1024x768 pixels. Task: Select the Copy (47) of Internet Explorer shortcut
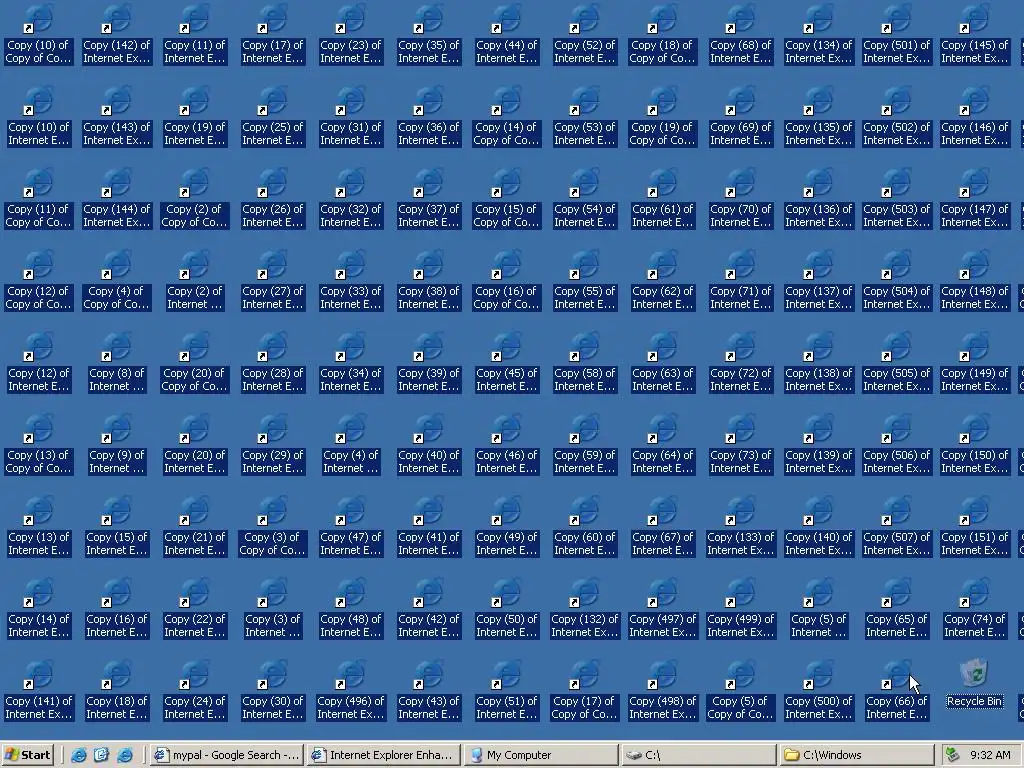pyautogui.click(x=351, y=526)
